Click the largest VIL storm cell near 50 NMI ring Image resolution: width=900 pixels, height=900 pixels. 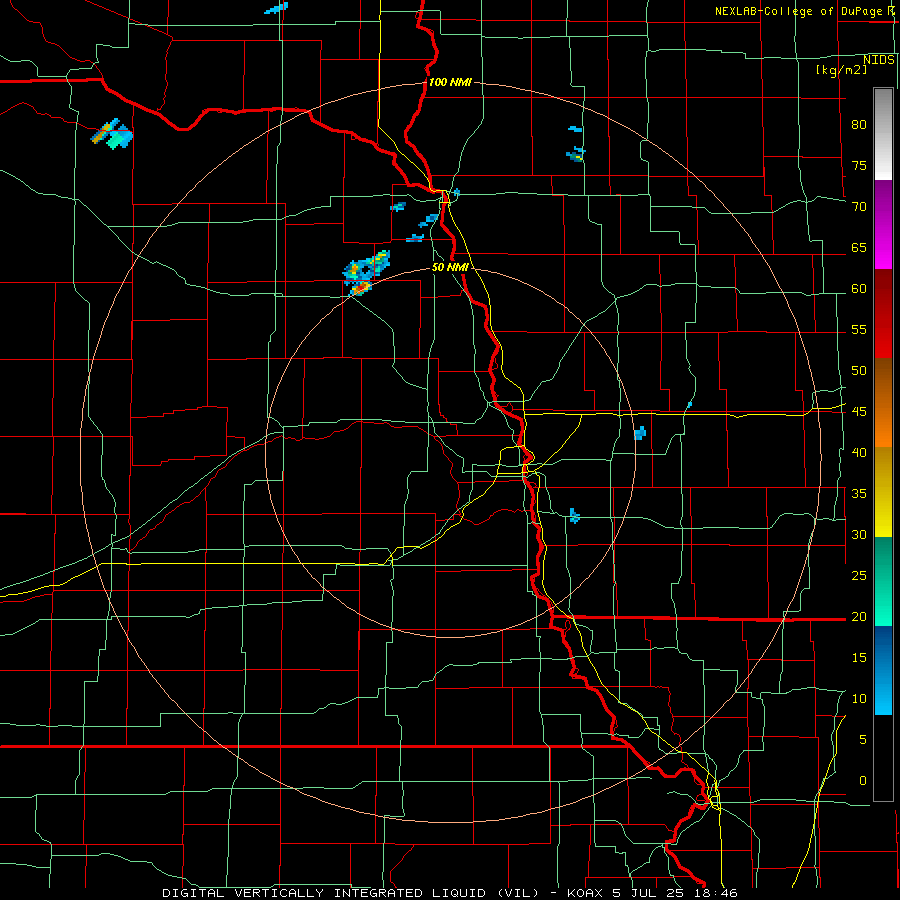click(366, 273)
